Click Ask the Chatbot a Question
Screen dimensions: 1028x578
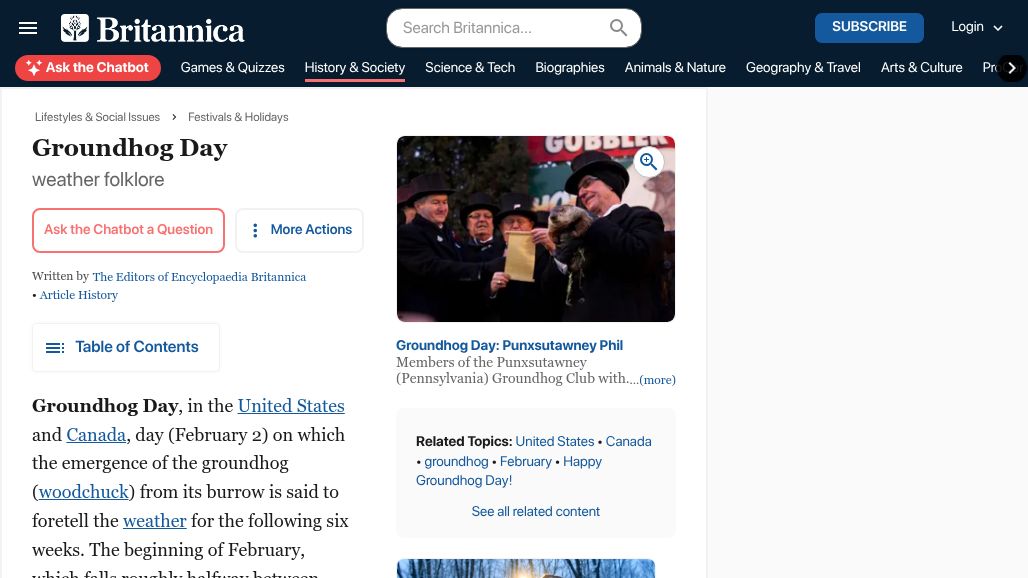tap(128, 230)
